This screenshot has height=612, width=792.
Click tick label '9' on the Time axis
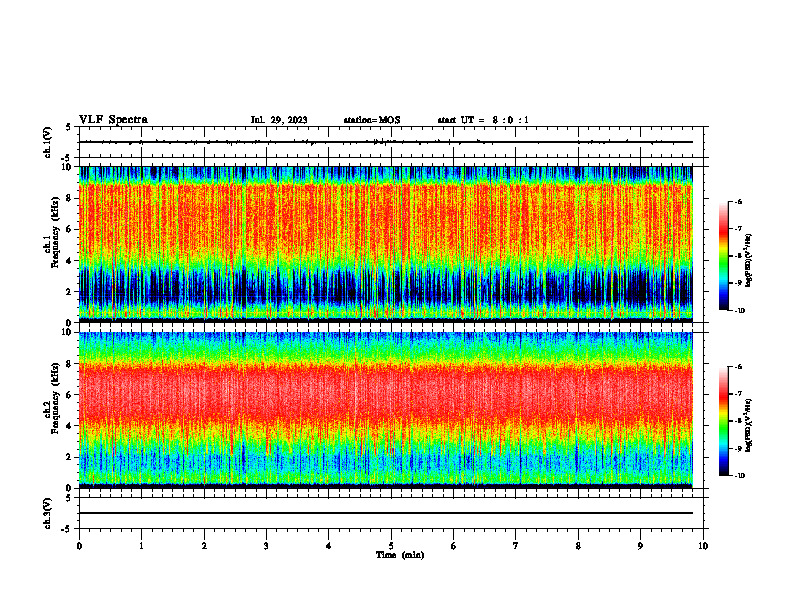click(x=640, y=546)
